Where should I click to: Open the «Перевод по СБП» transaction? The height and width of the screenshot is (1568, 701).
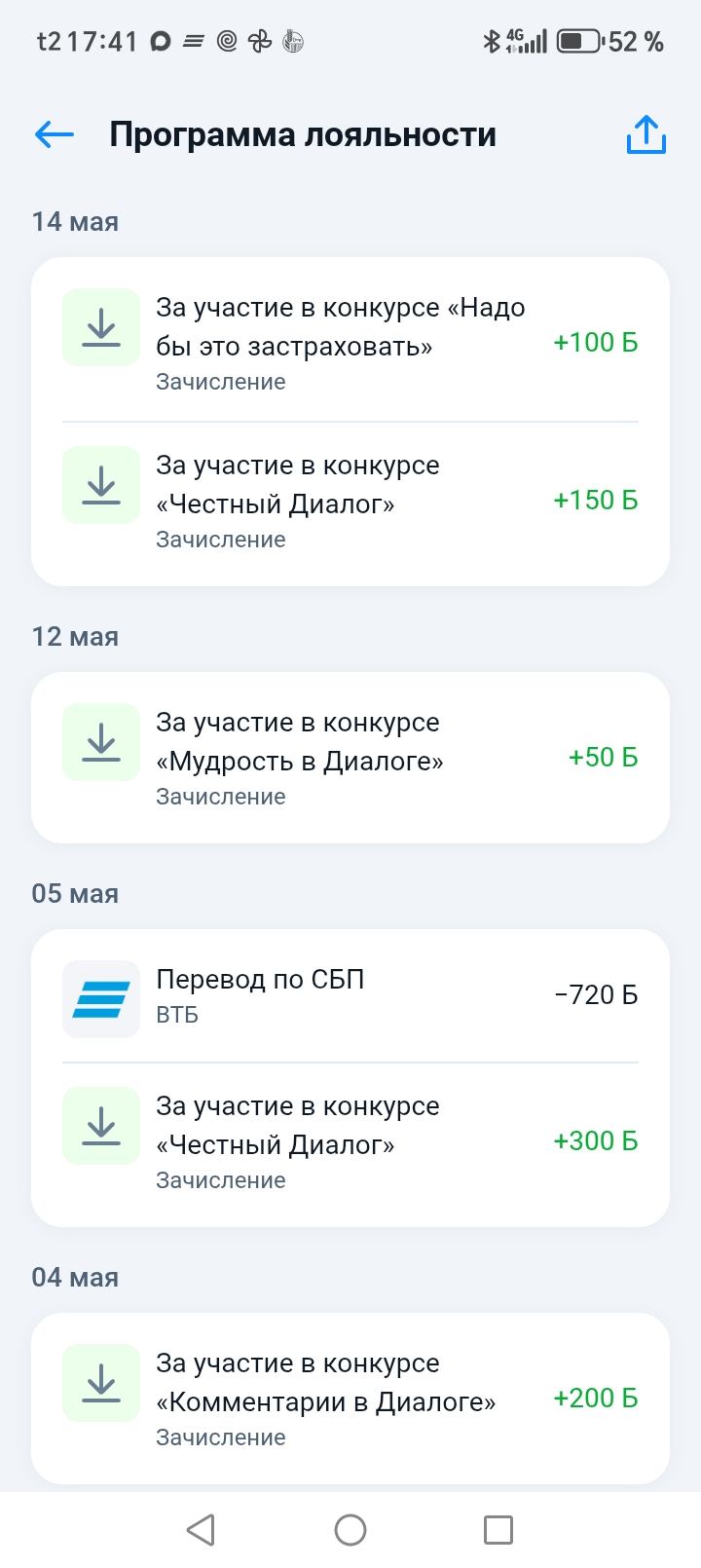pyautogui.click(x=350, y=995)
